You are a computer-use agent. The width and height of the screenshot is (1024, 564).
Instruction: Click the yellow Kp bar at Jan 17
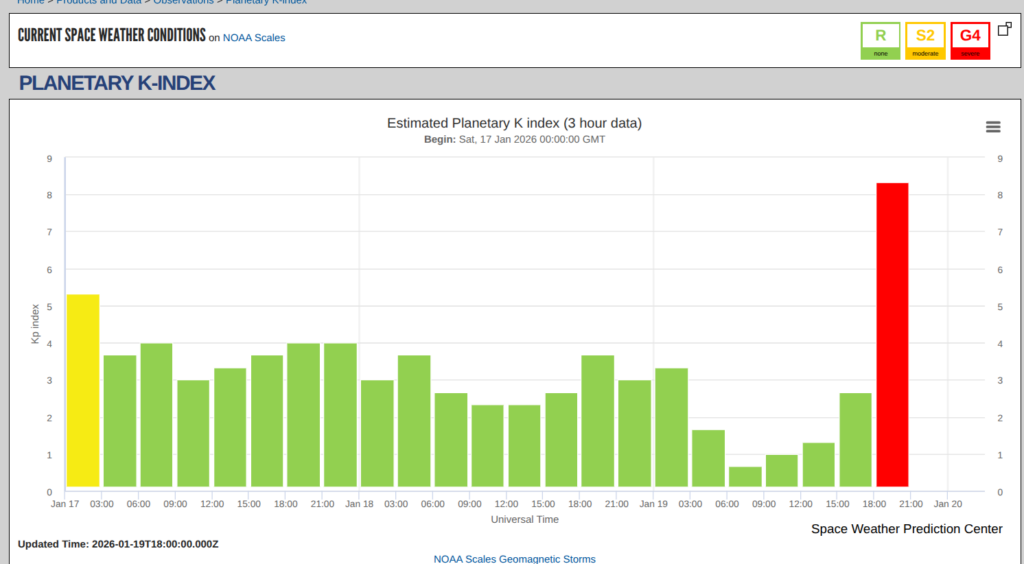83,390
